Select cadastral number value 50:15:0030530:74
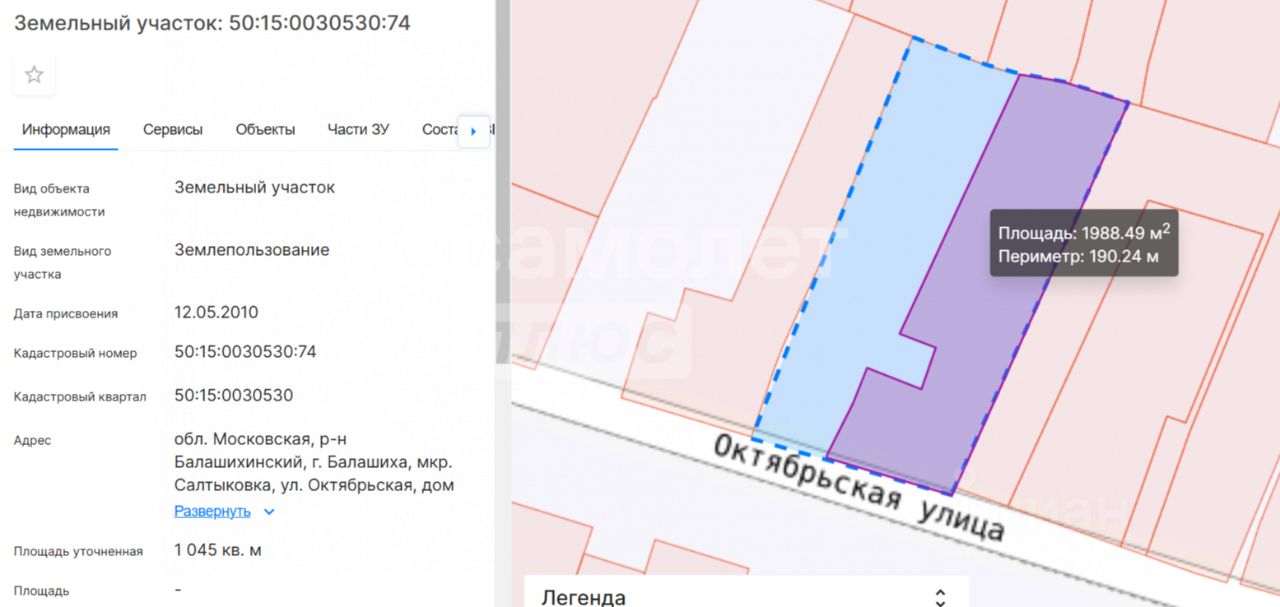Screen dimensions: 1280x607 [x=246, y=352]
